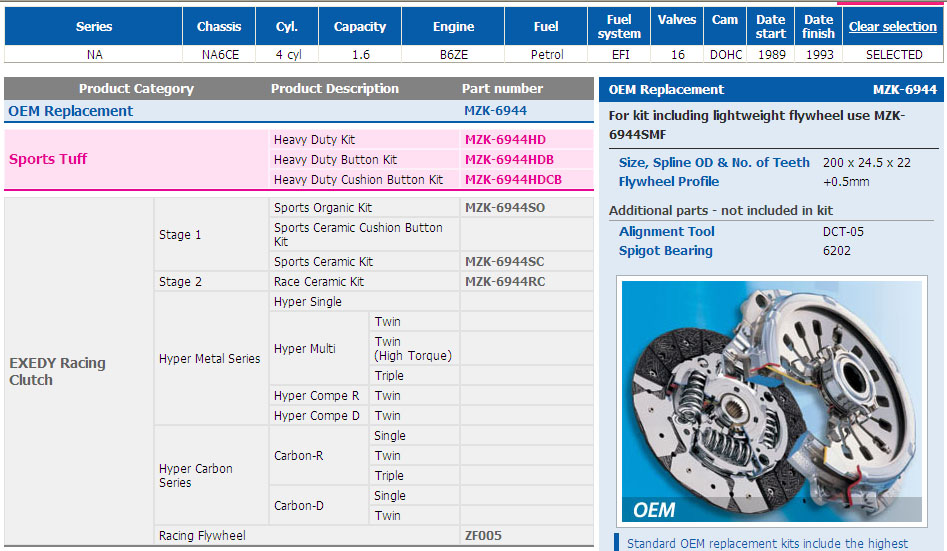This screenshot has height=551, width=947.
Task: Click the Single cell under Carbon-D
Action: (x=414, y=495)
